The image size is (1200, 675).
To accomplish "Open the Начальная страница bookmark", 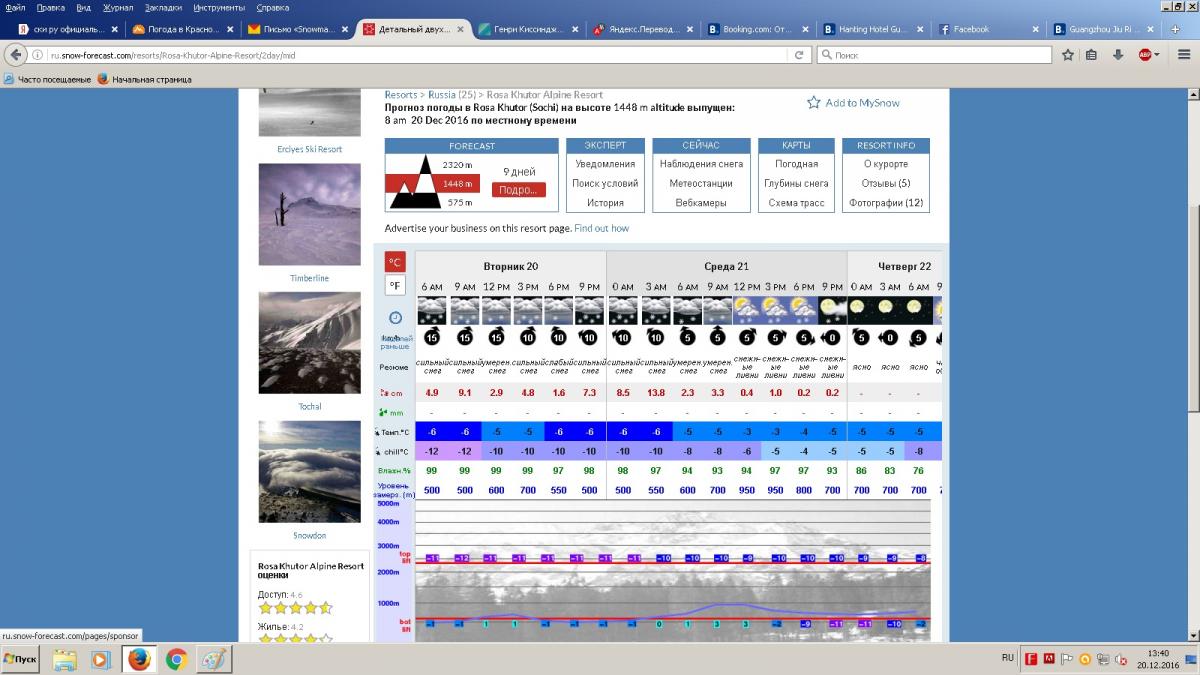I will click(143, 79).
